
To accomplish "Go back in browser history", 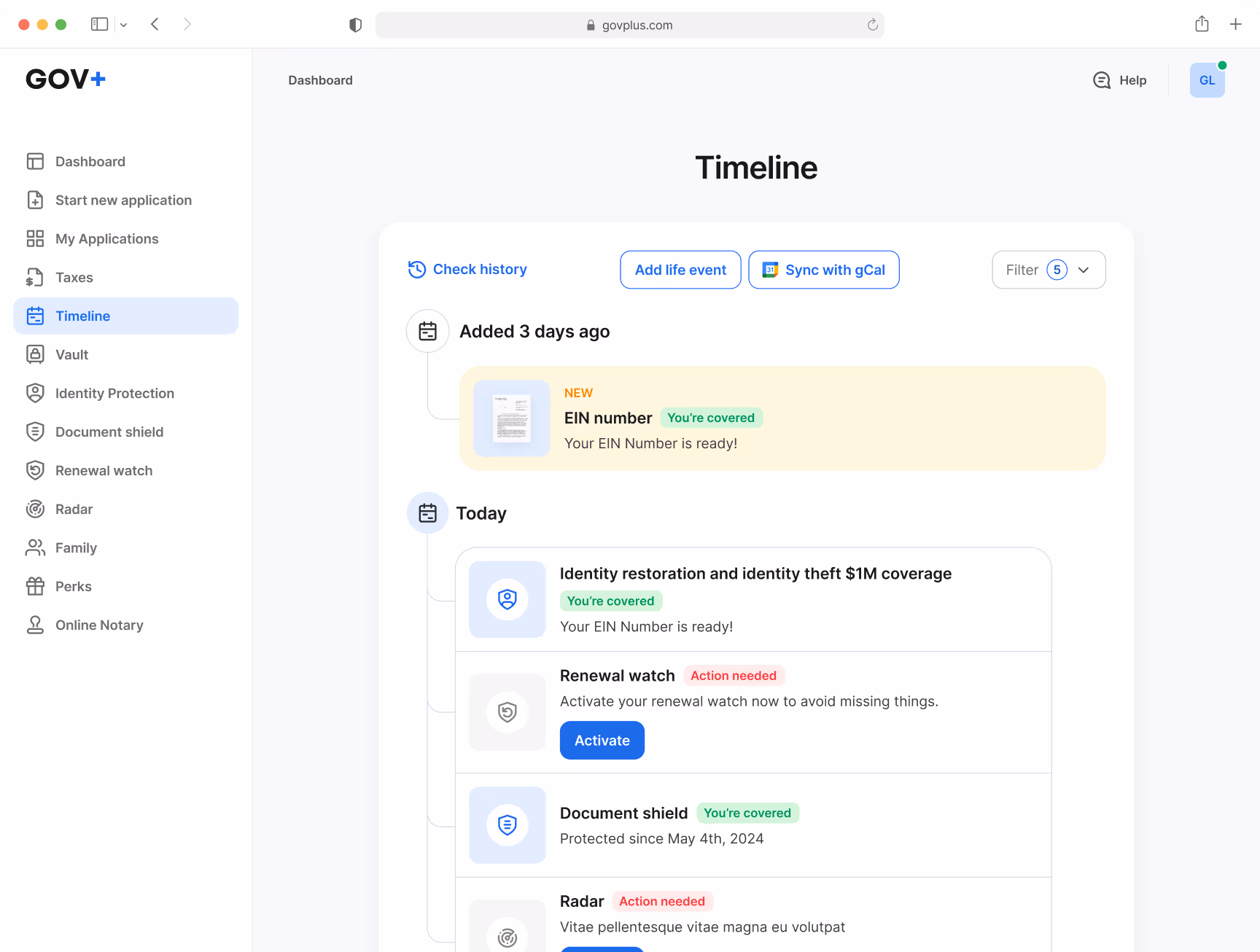I will 155,24.
